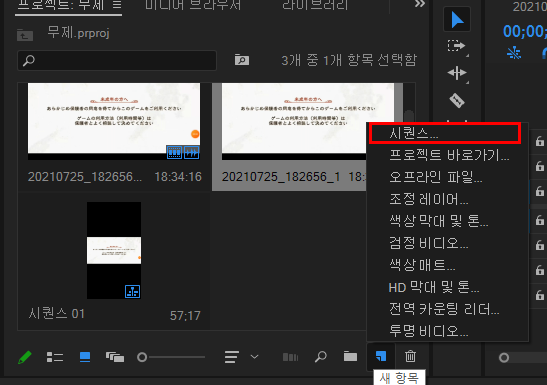The image size is (547, 385).
Task: Select second clip thumbnail 20210725_182656_1
Action: pyautogui.click(x=294, y=121)
